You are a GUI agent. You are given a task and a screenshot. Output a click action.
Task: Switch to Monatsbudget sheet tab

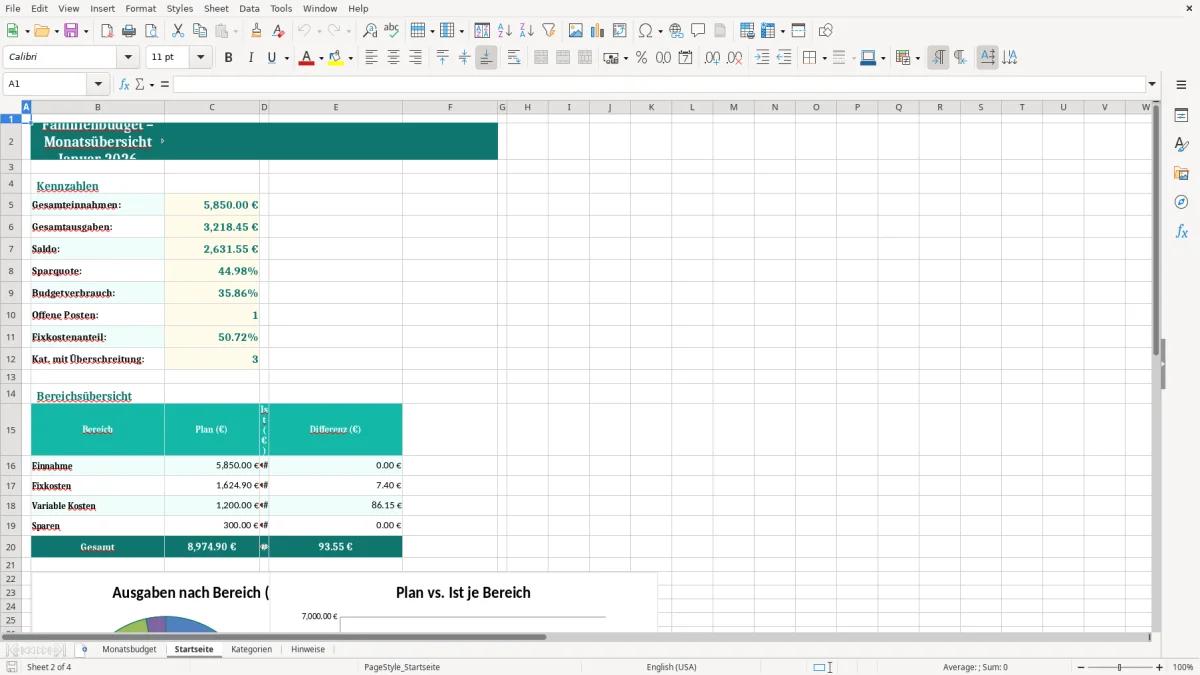(x=129, y=649)
